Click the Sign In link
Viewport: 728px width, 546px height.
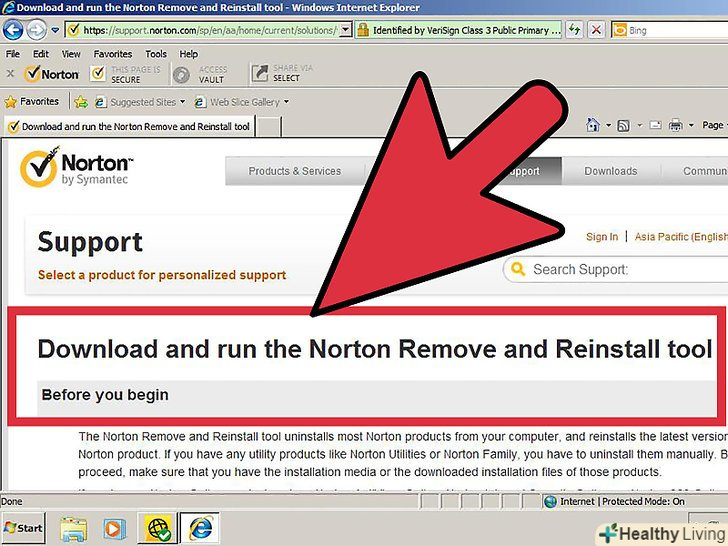(602, 237)
